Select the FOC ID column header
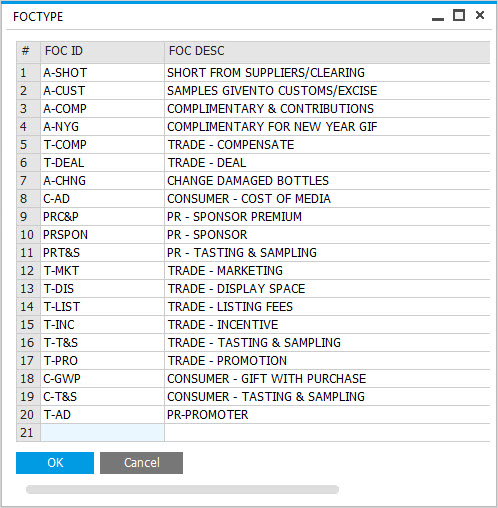 tap(102, 51)
